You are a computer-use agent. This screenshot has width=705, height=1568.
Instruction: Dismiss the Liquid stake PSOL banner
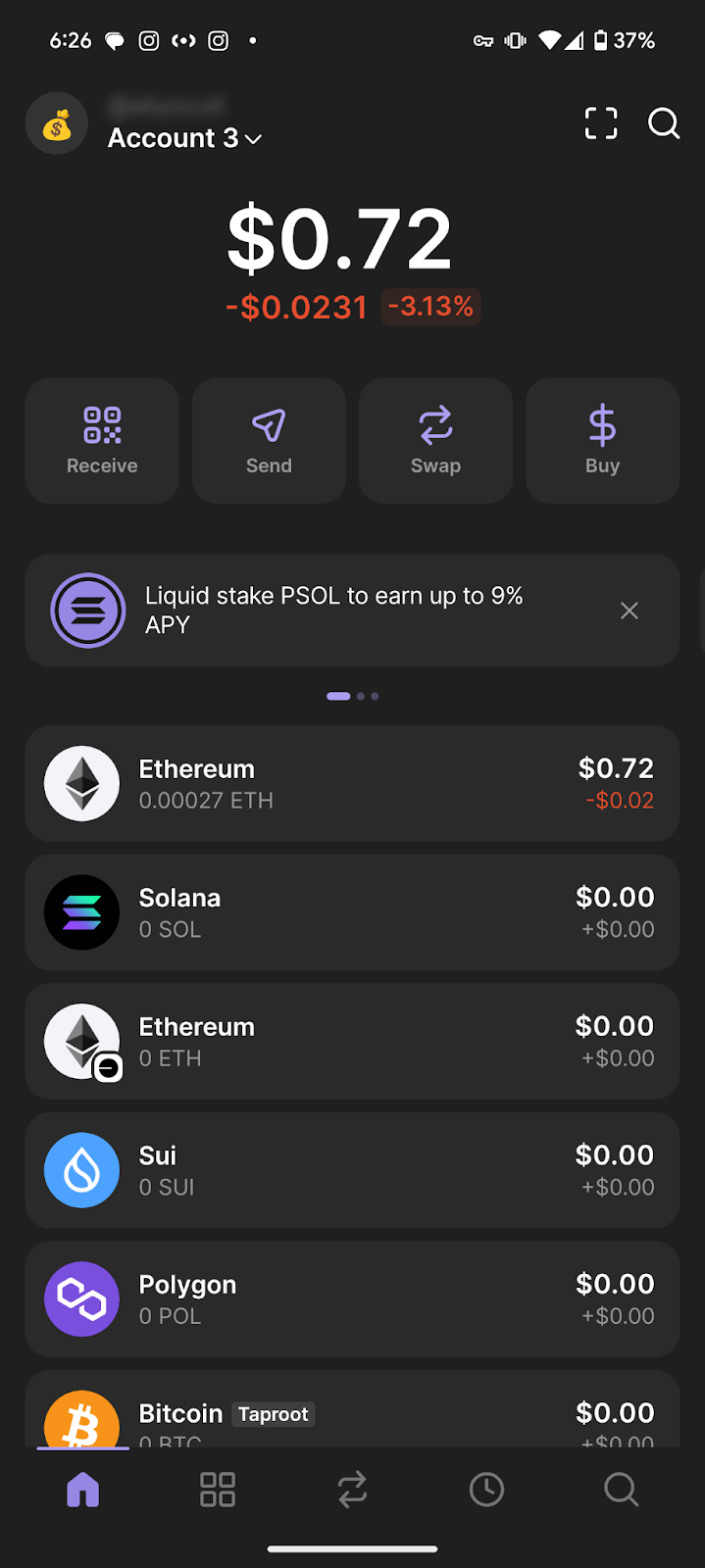point(629,611)
